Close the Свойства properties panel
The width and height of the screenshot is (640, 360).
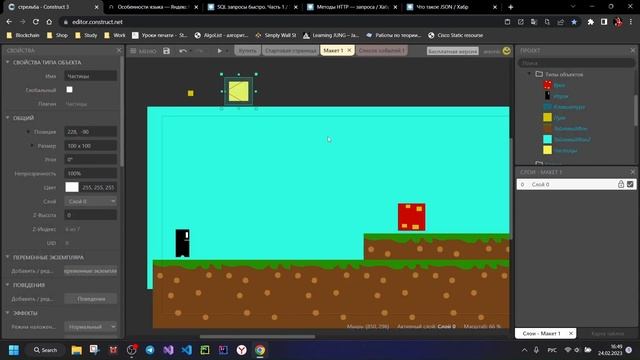pyautogui.click(x=119, y=50)
